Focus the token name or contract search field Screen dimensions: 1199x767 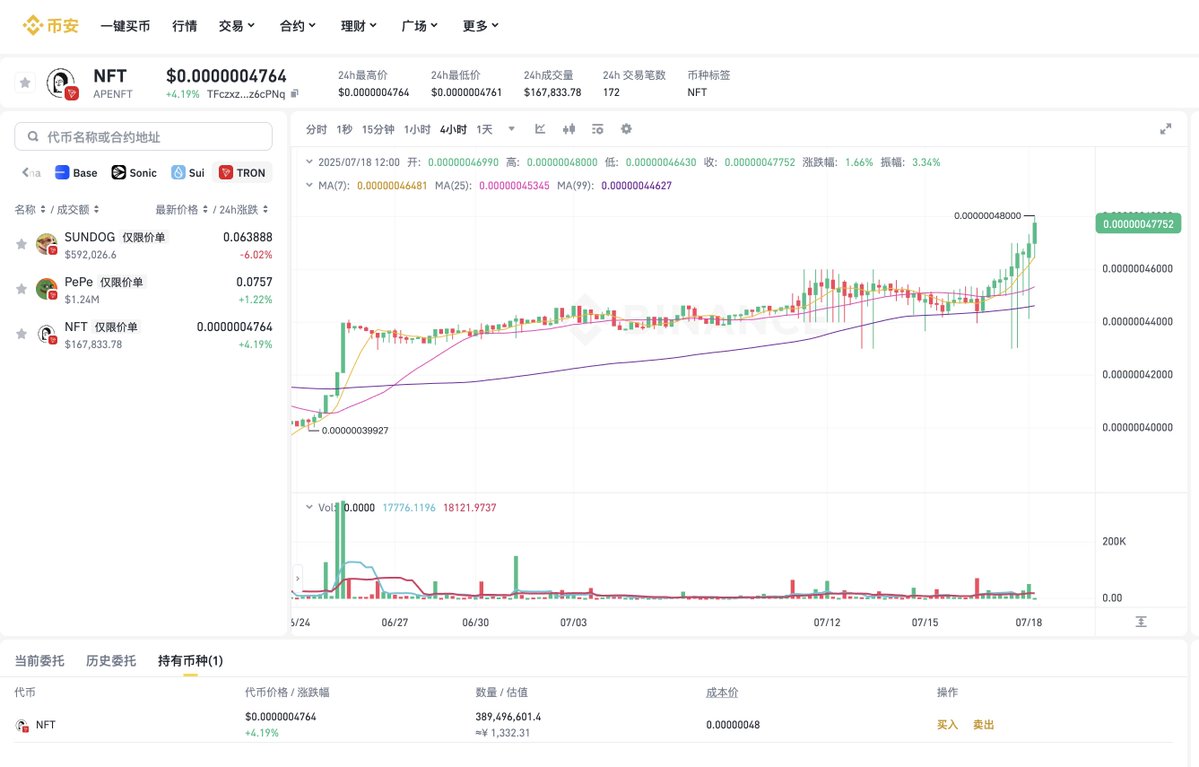click(143, 137)
